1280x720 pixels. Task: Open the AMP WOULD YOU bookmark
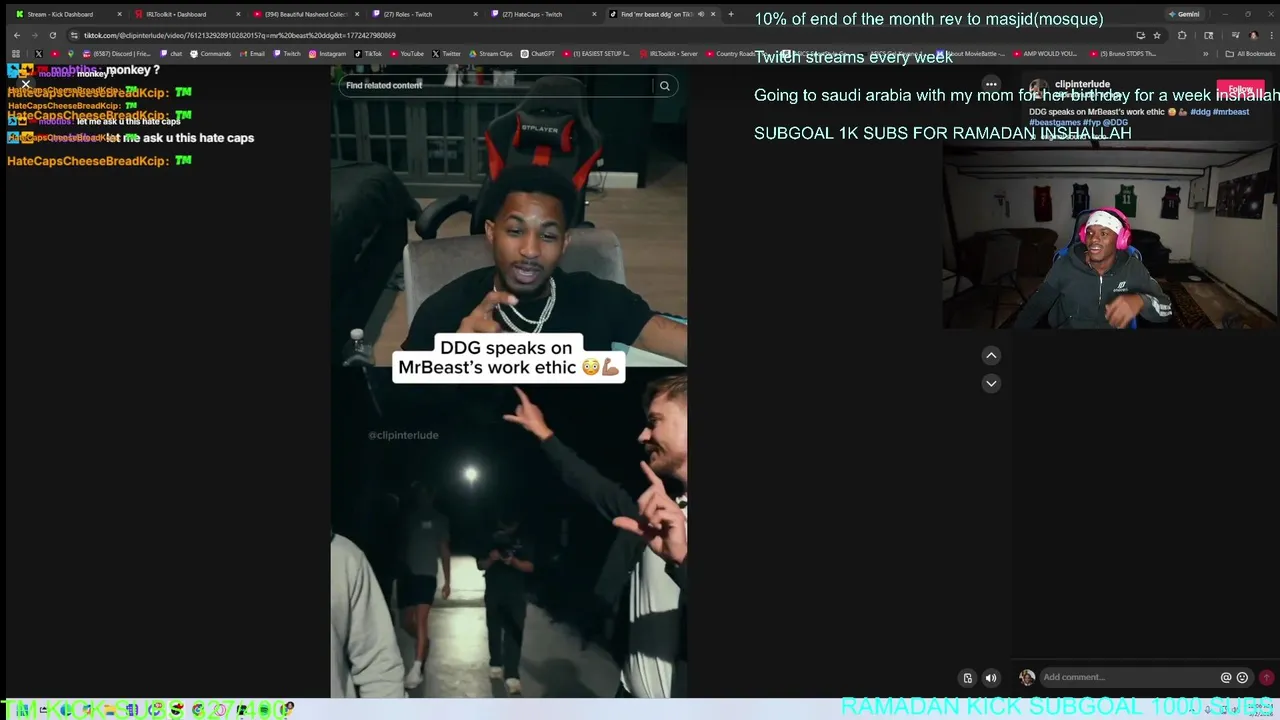[1047, 54]
